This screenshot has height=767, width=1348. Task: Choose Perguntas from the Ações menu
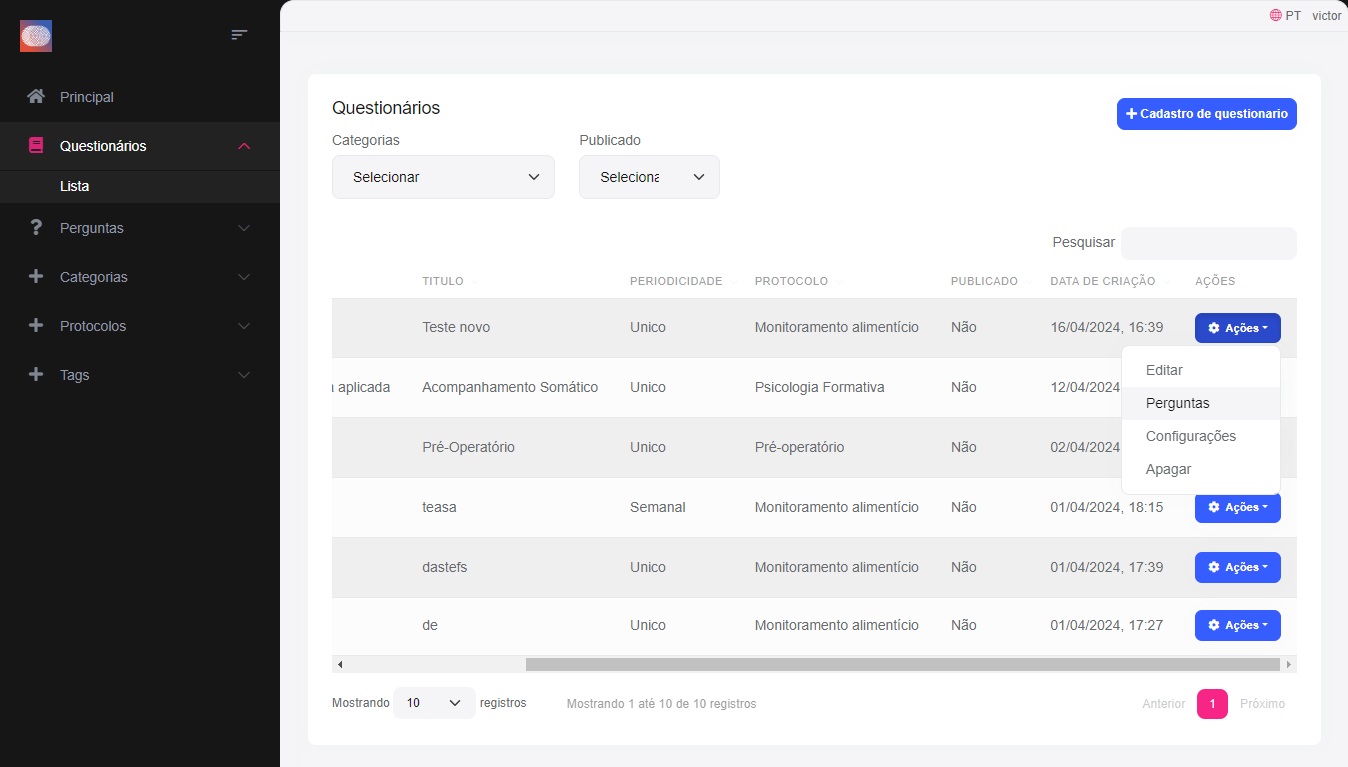tap(1177, 403)
